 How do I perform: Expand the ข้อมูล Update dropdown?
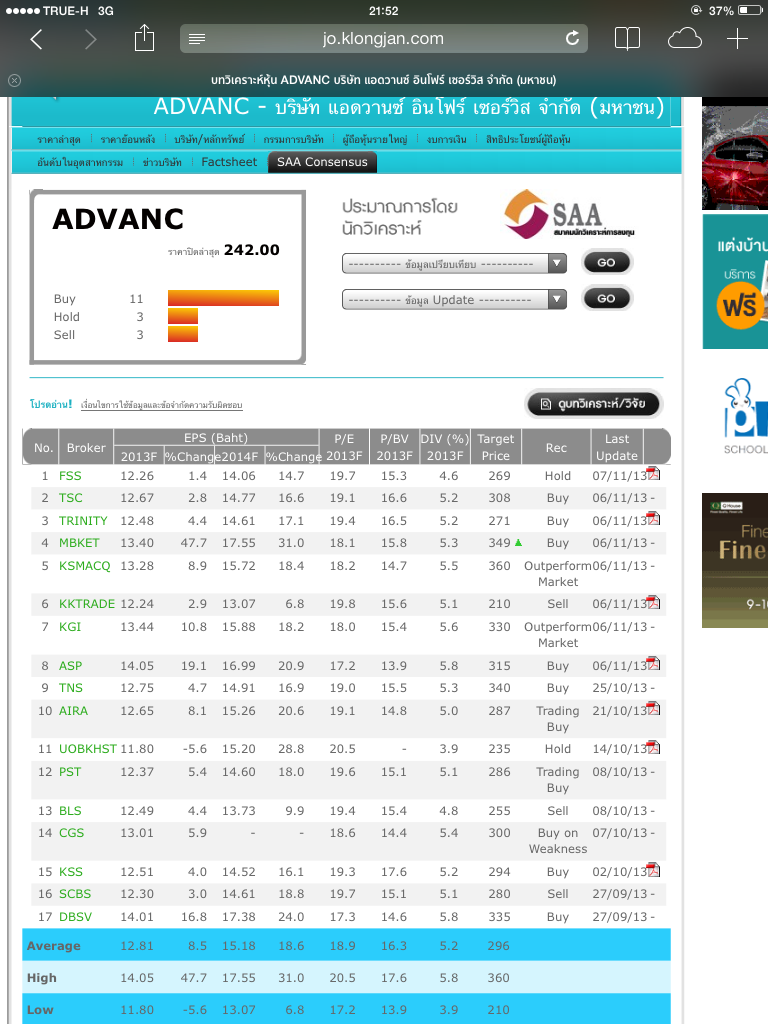pyautogui.click(x=454, y=300)
